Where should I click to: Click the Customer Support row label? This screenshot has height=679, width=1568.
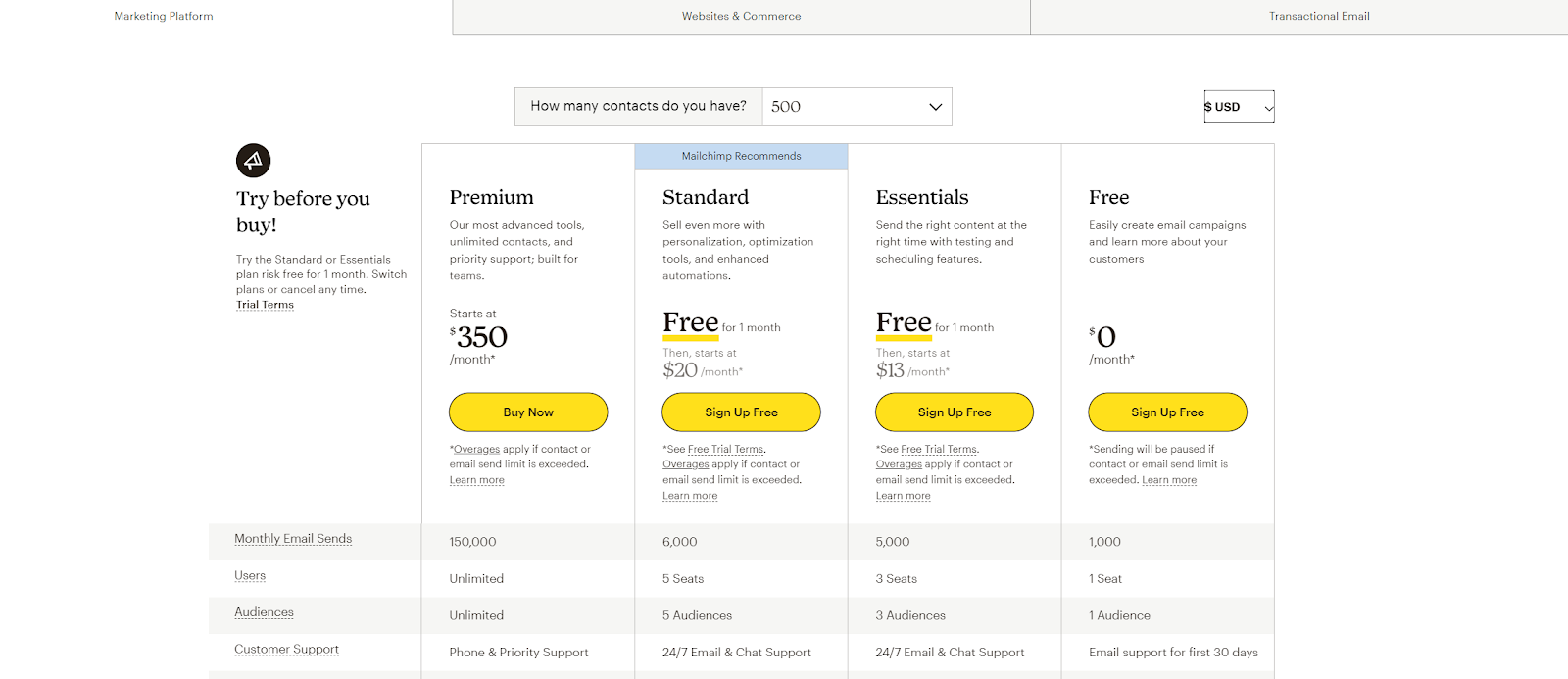(286, 650)
